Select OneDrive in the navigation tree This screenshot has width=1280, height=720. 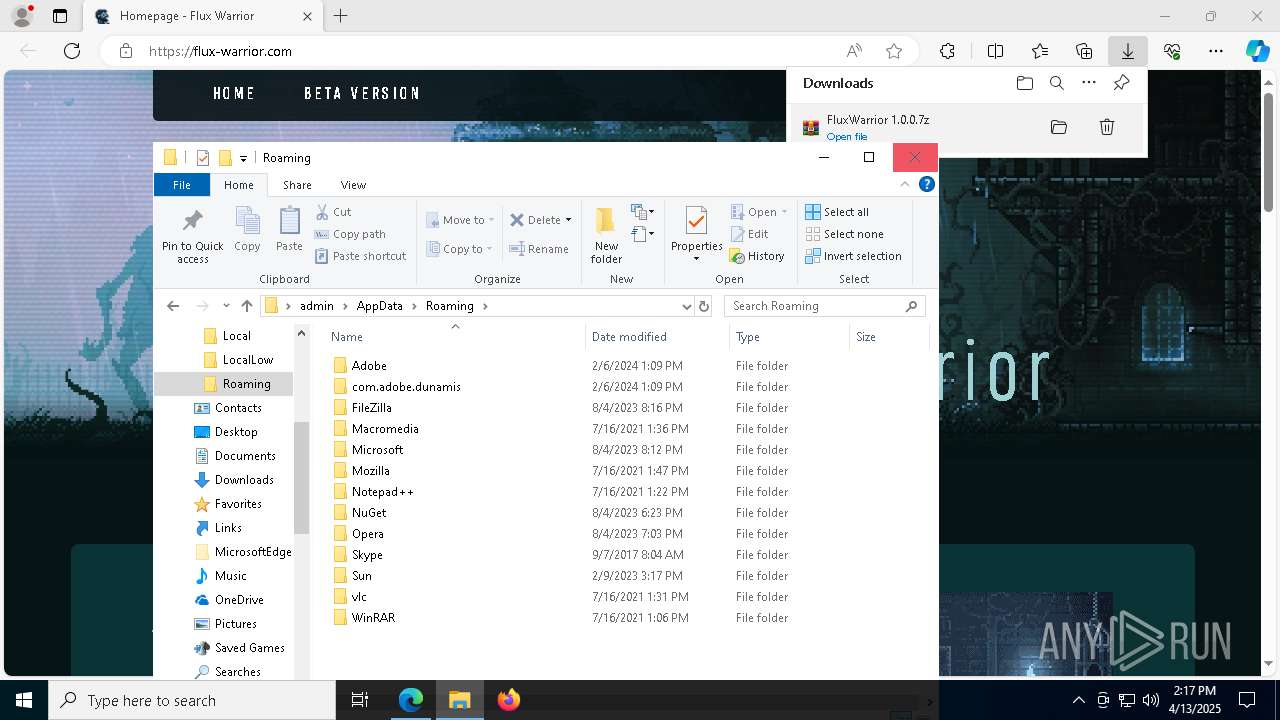[238, 600]
